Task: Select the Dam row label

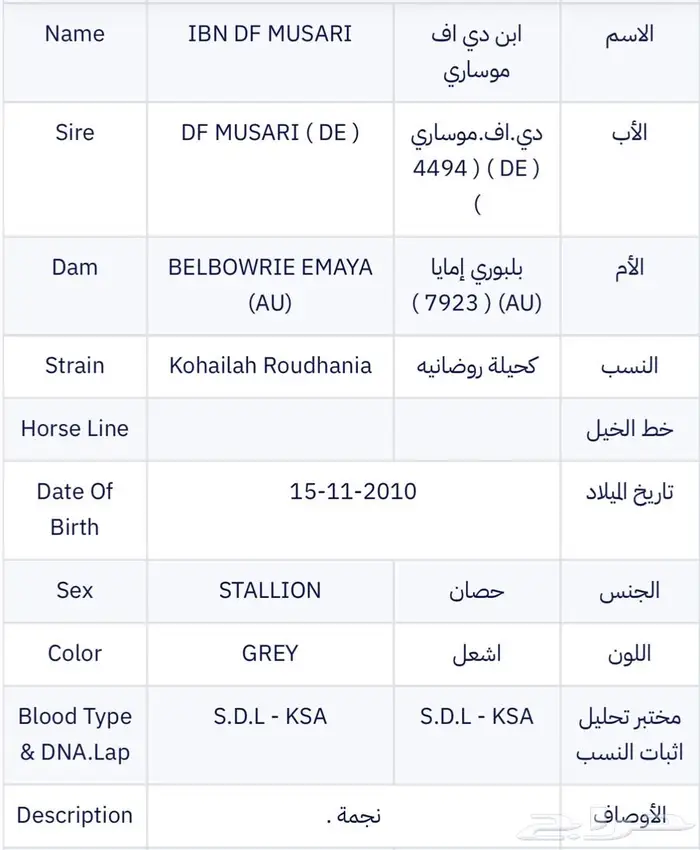Action: pyautogui.click(x=74, y=267)
